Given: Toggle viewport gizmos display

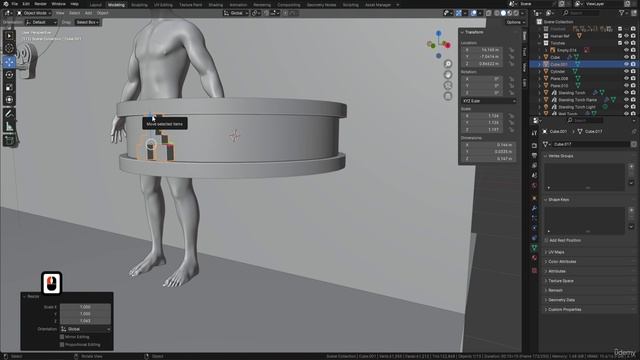Looking at the screenshot, I should coord(459,13).
